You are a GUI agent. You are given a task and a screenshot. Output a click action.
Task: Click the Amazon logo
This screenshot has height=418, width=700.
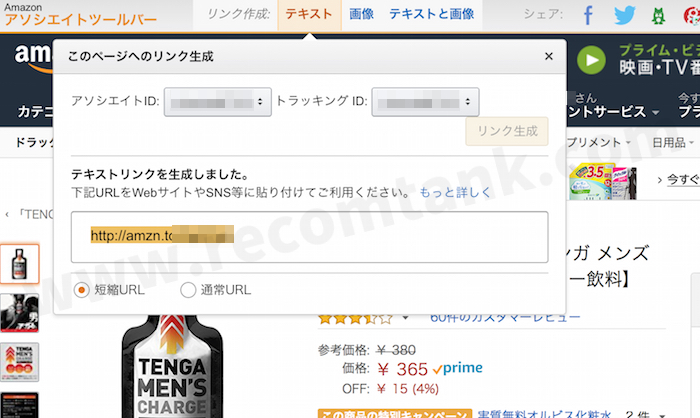(32, 57)
